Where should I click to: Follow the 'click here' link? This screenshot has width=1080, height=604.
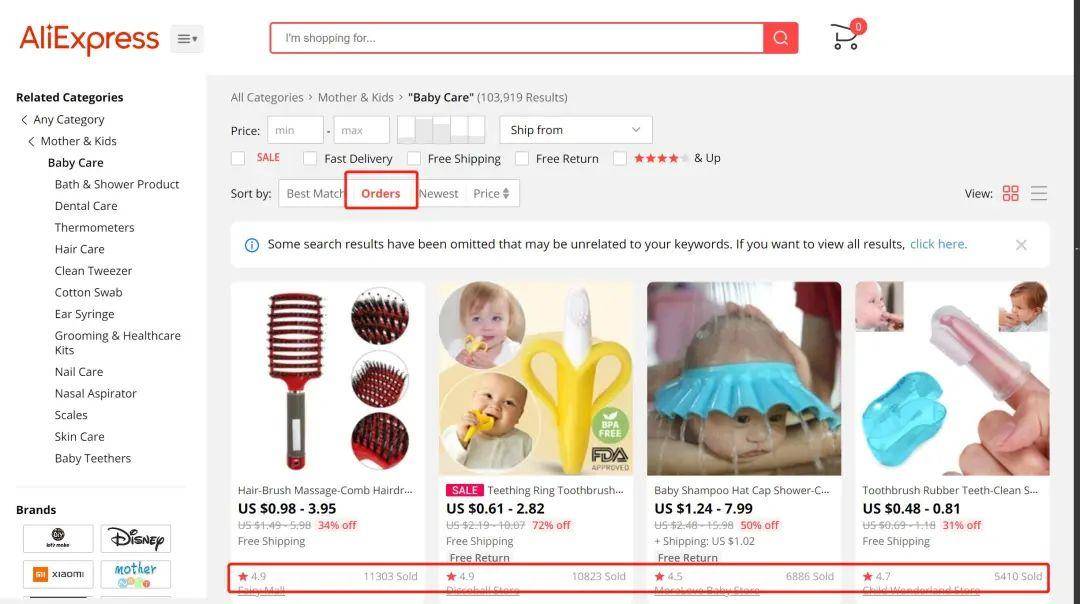[x=938, y=244]
